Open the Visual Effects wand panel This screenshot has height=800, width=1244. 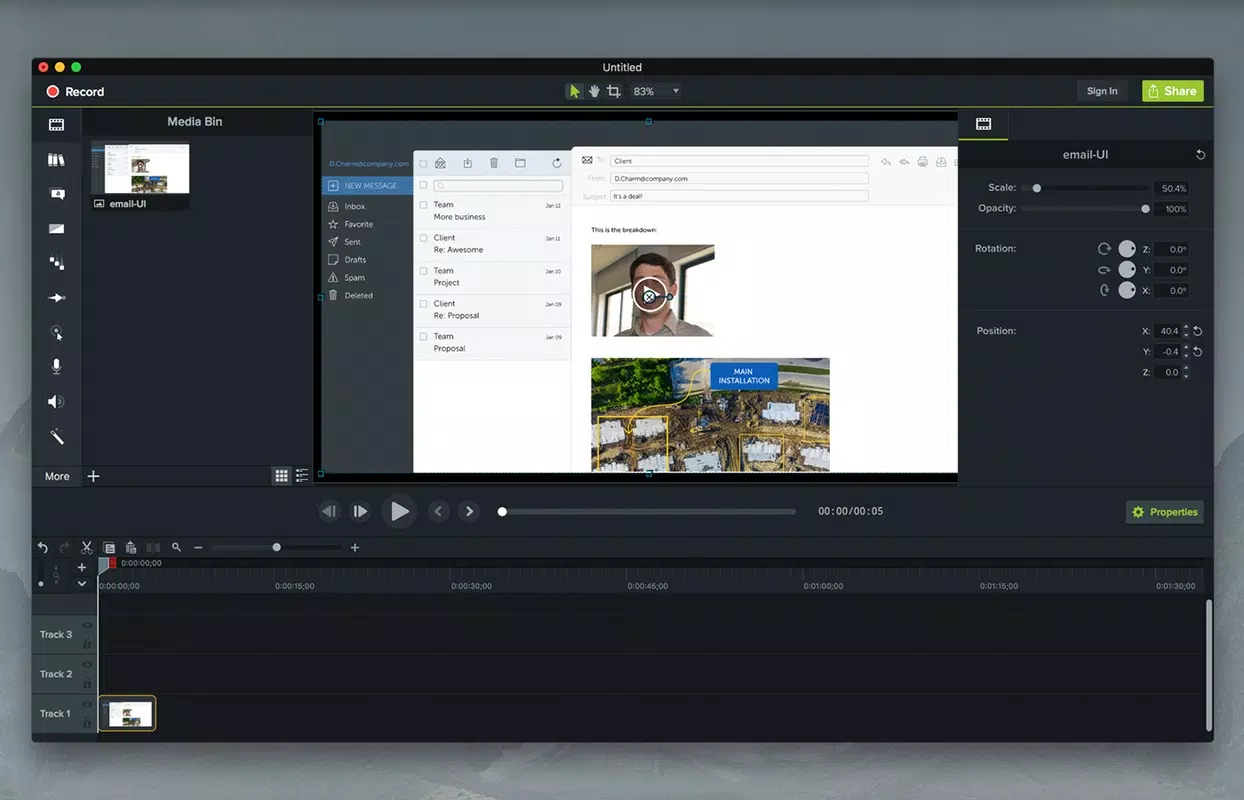[56, 436]
